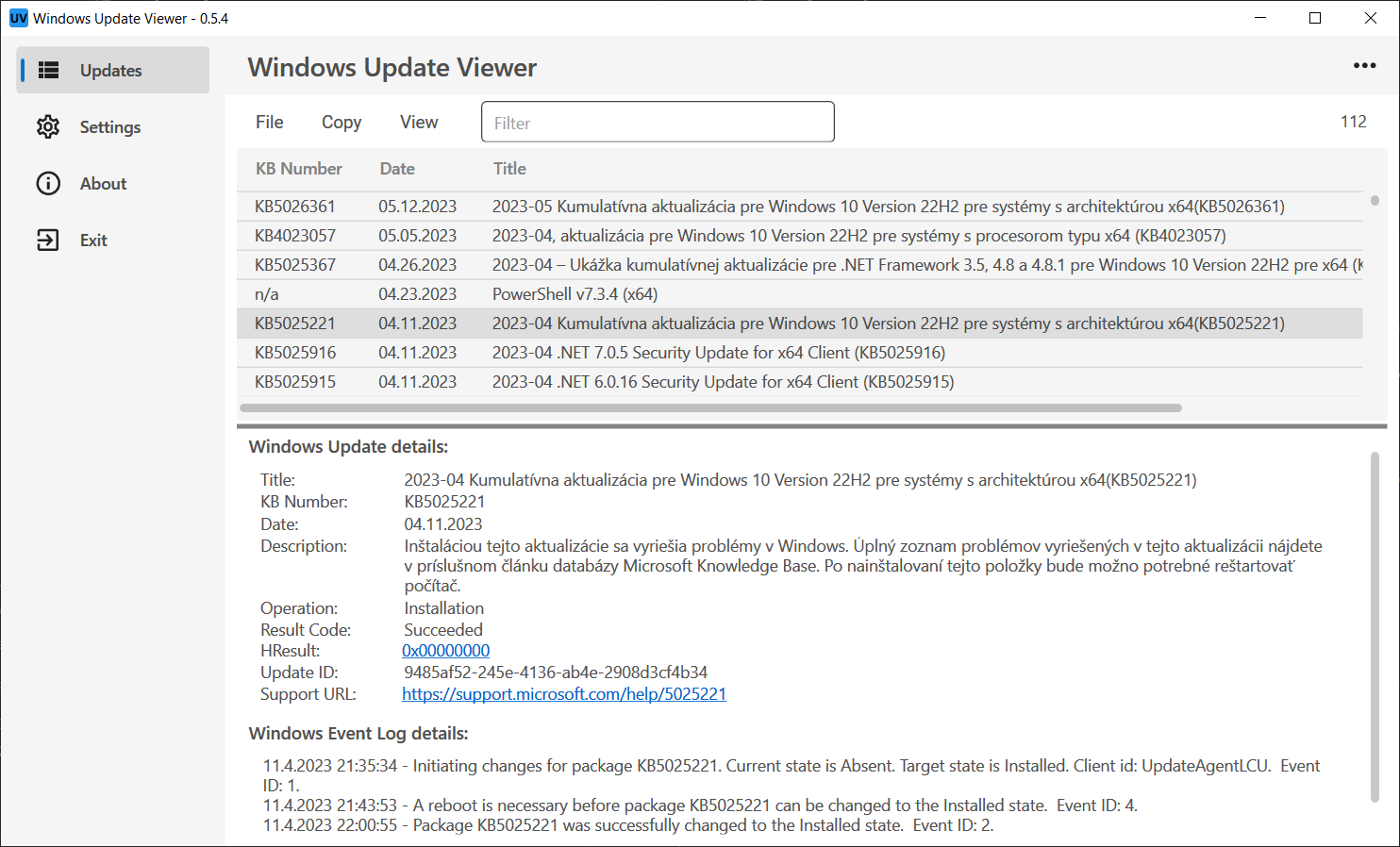This screenshot has width=1400, height=847.
Task: Click the Exit door arrow icon
Action: (48, 241)
